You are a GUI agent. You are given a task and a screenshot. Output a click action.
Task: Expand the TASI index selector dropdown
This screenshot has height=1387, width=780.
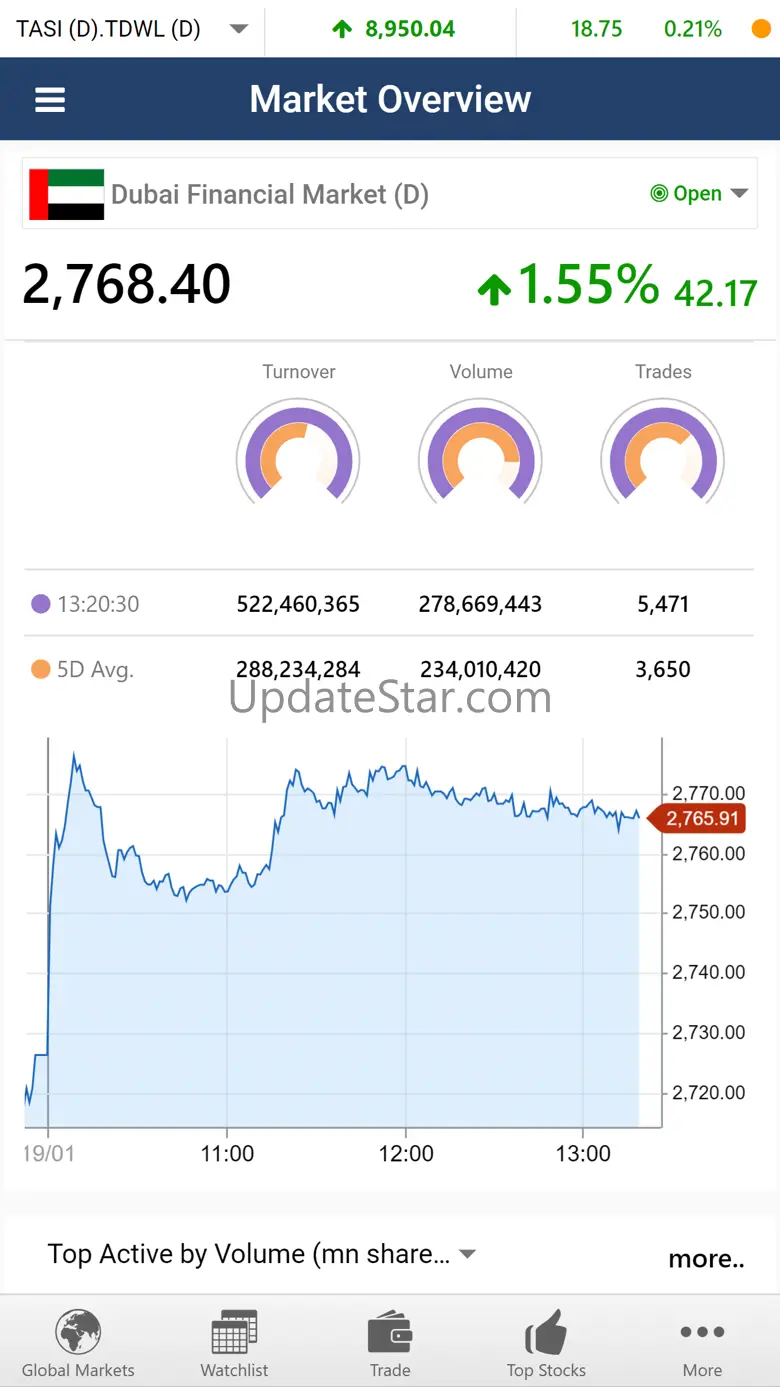238,29
